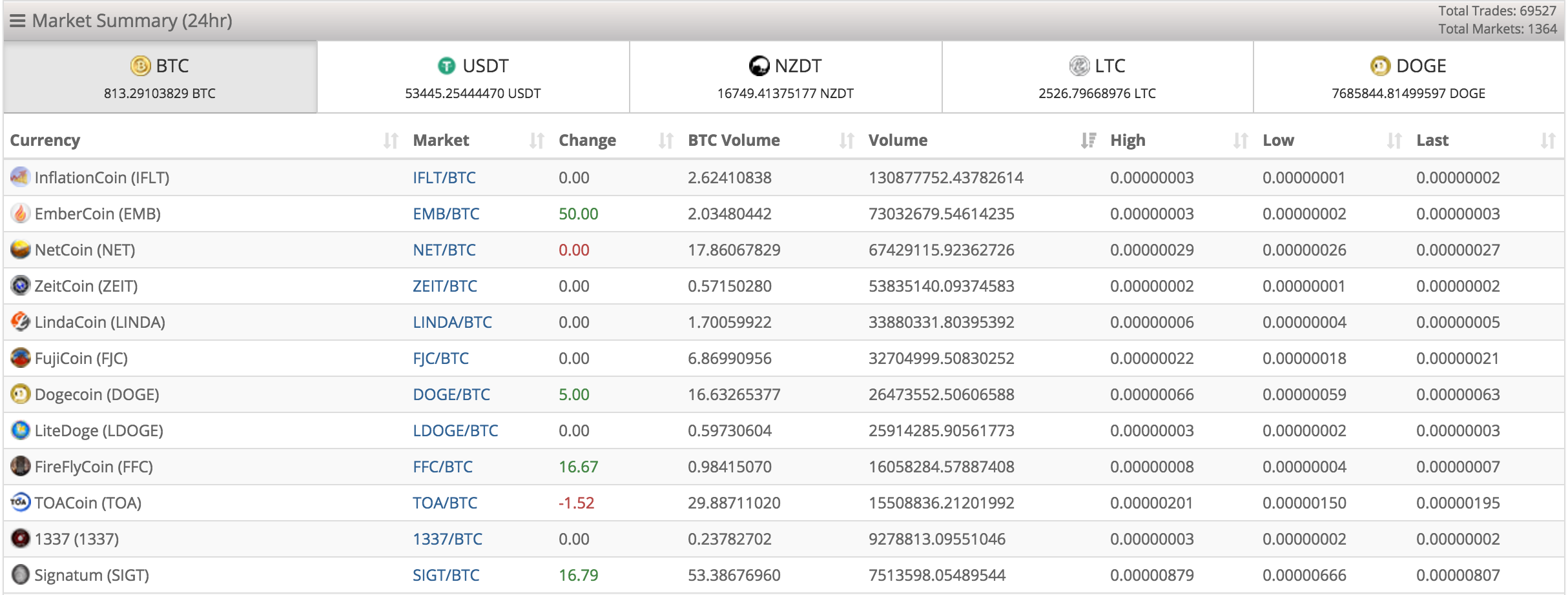Click the FireFlyCoin currency icon
1568x595 pixels.
tap(20, 466)
